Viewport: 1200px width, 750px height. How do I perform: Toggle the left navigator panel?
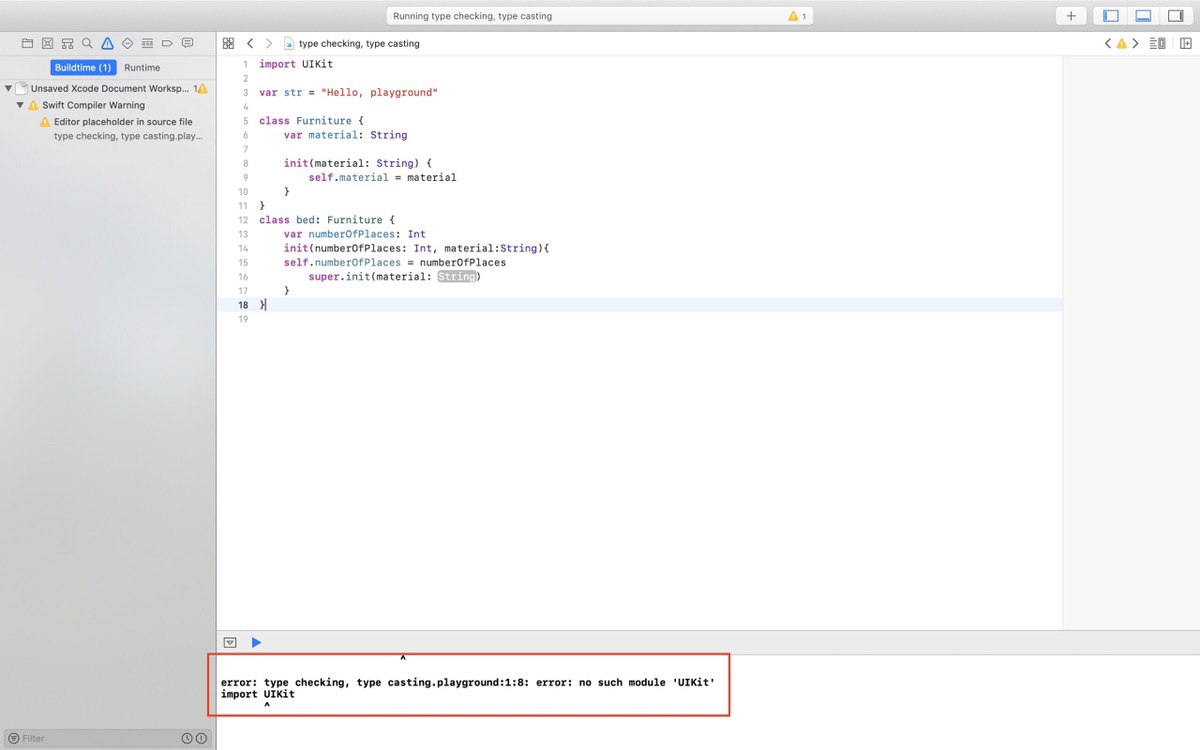[x=1111, y=16]
